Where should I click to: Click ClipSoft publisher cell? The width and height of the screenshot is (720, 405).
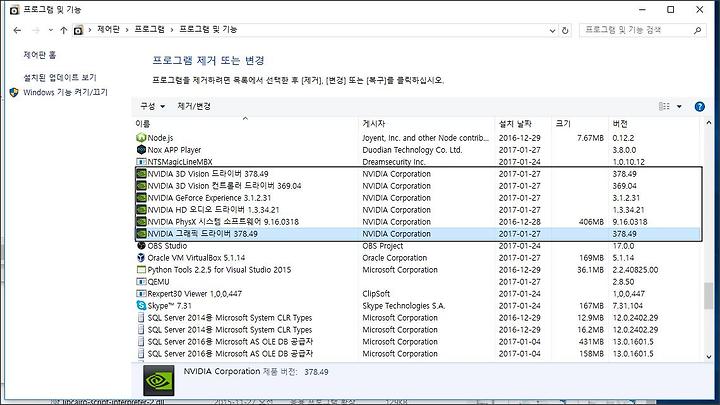point(376,293)
